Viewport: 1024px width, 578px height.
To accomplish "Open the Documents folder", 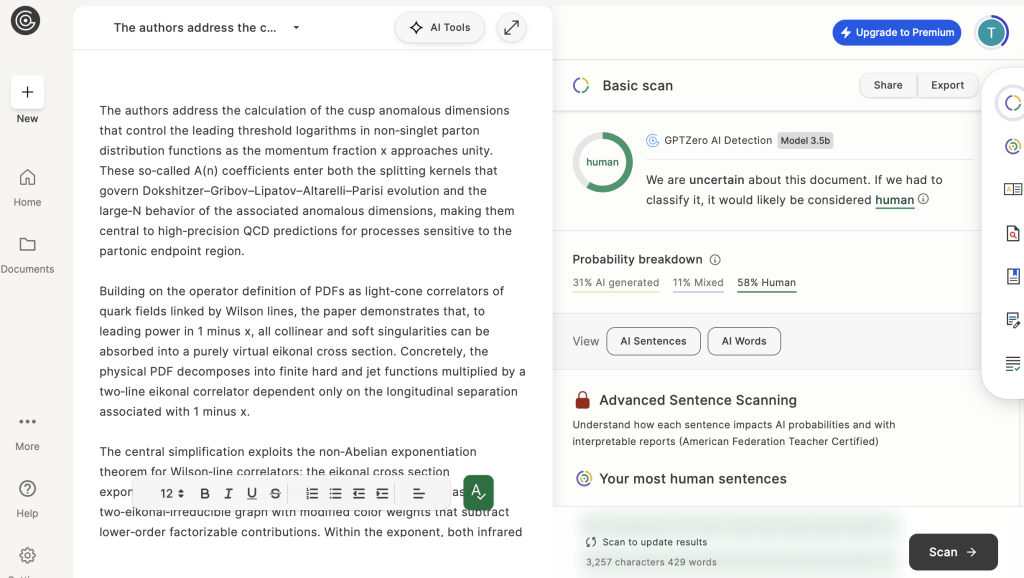I will click(27, 255).
